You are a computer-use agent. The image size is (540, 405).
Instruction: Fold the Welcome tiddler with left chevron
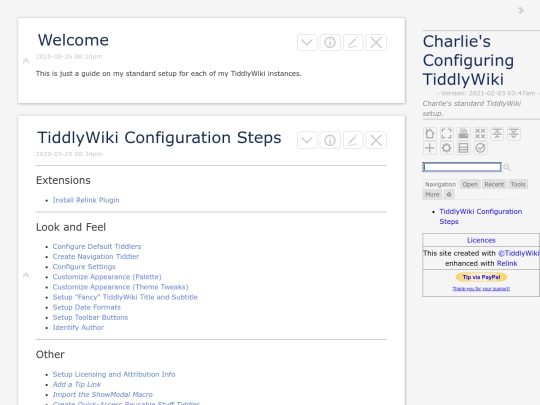26,61
